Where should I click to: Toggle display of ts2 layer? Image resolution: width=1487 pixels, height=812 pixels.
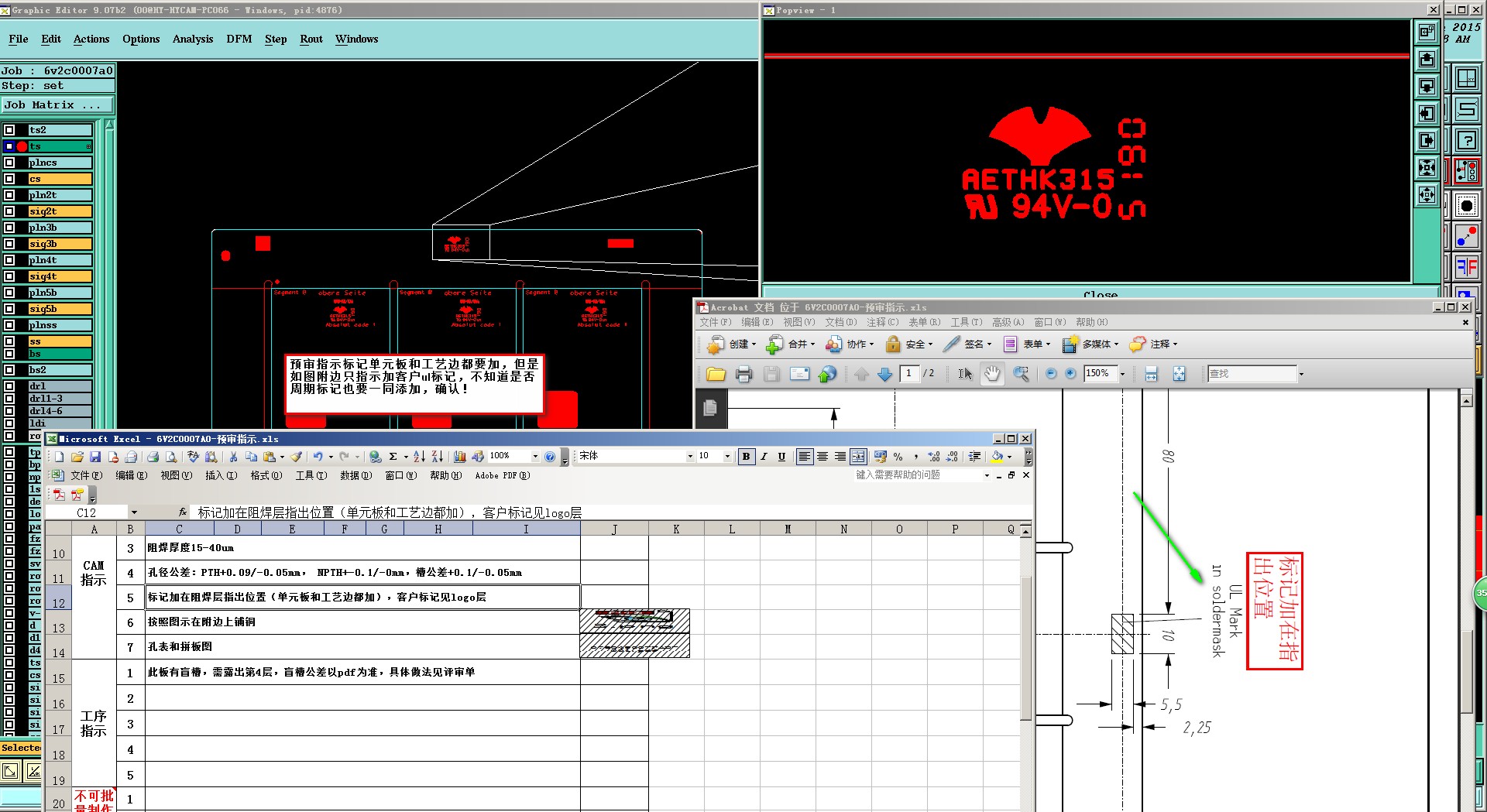pyautogui.click(x=9, y=130)
